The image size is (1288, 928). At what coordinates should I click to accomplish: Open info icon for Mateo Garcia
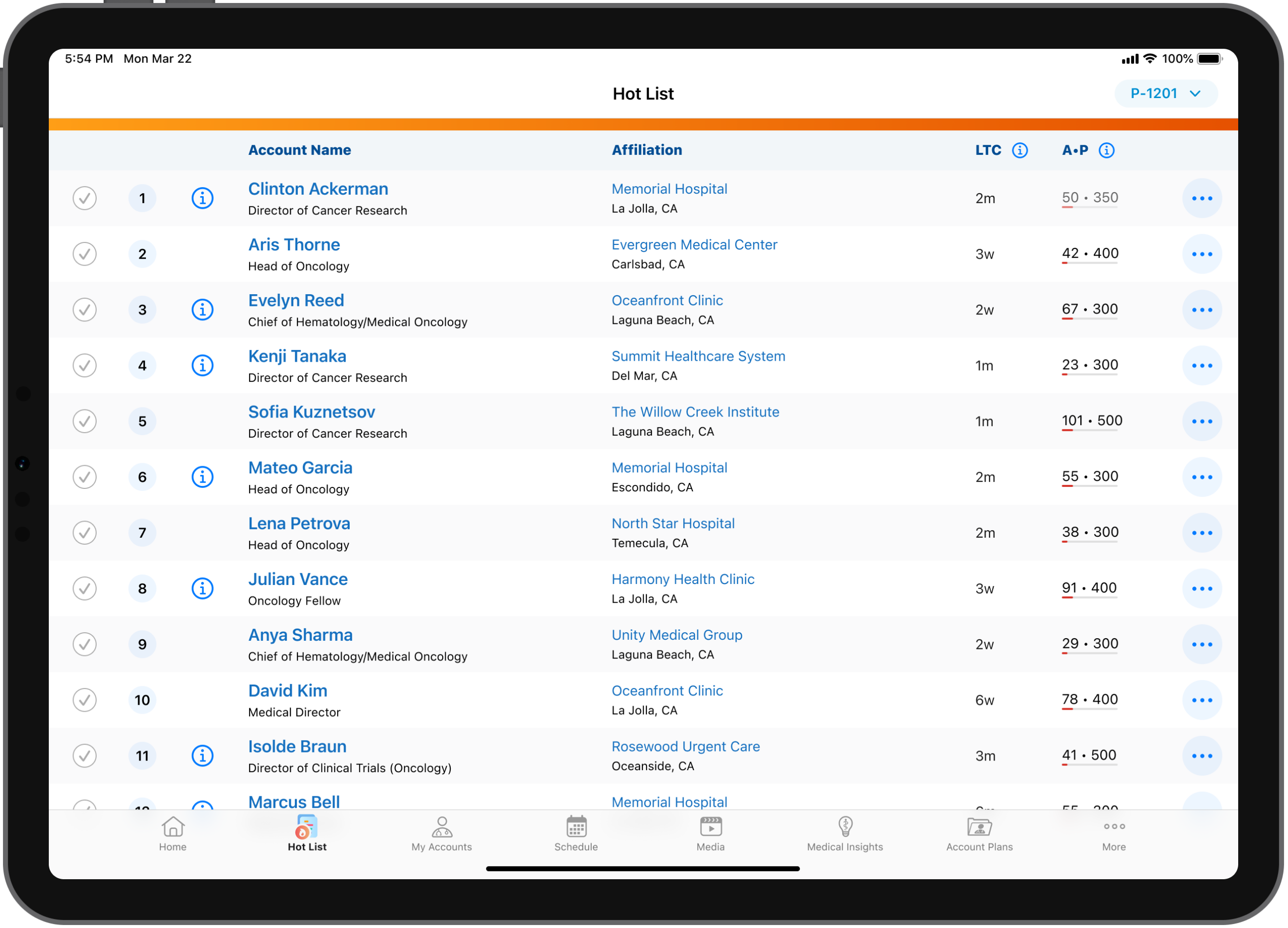click(x=203, y=478)
